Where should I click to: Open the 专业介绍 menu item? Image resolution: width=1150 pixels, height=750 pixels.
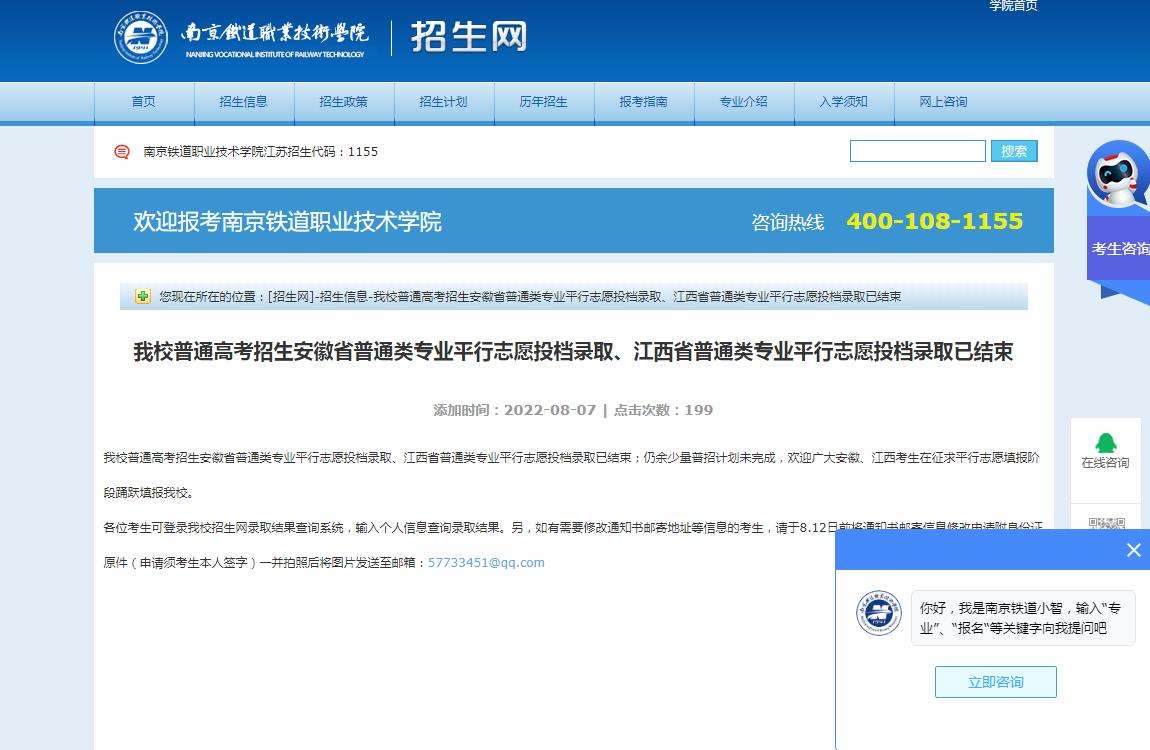[x=744, y=102]
